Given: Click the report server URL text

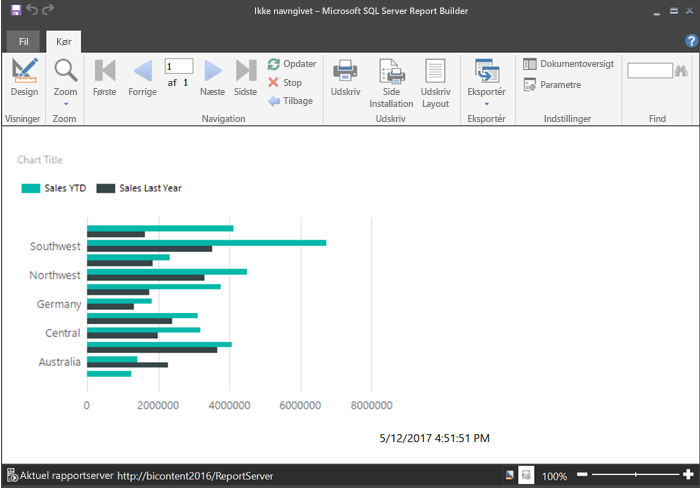Looking at the screenshot, I should 195,476.
